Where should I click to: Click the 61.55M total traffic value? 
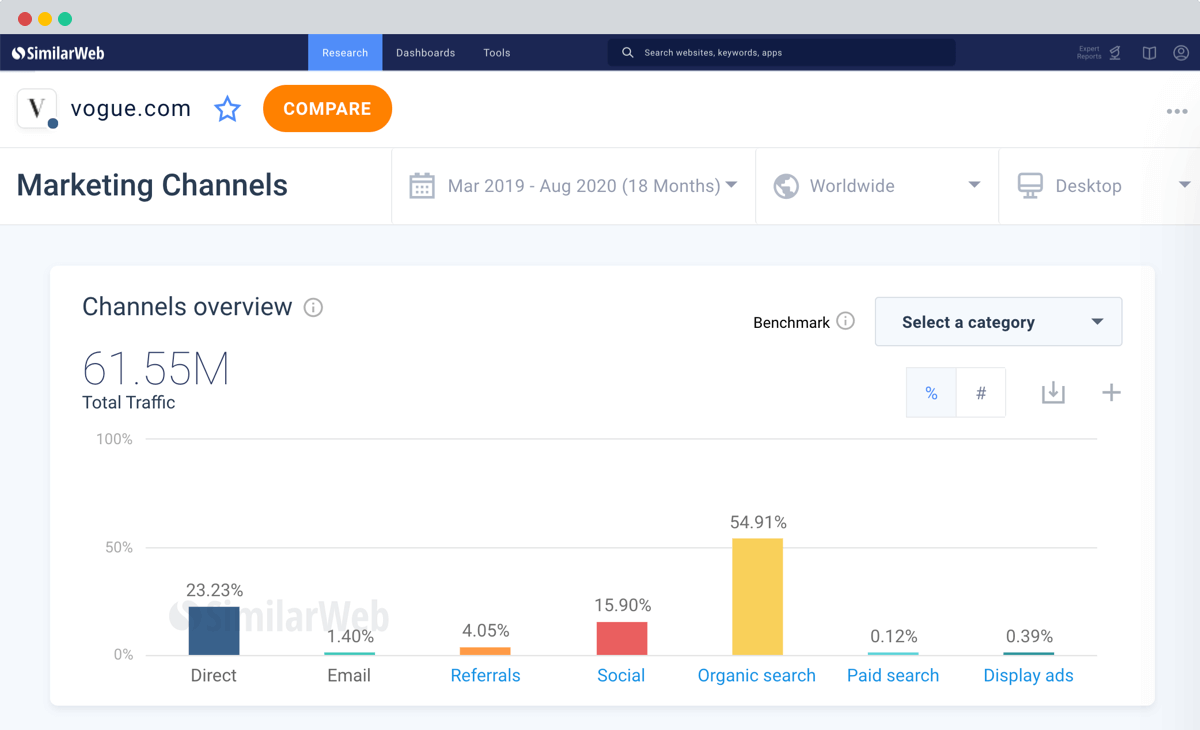coord(156,369)
